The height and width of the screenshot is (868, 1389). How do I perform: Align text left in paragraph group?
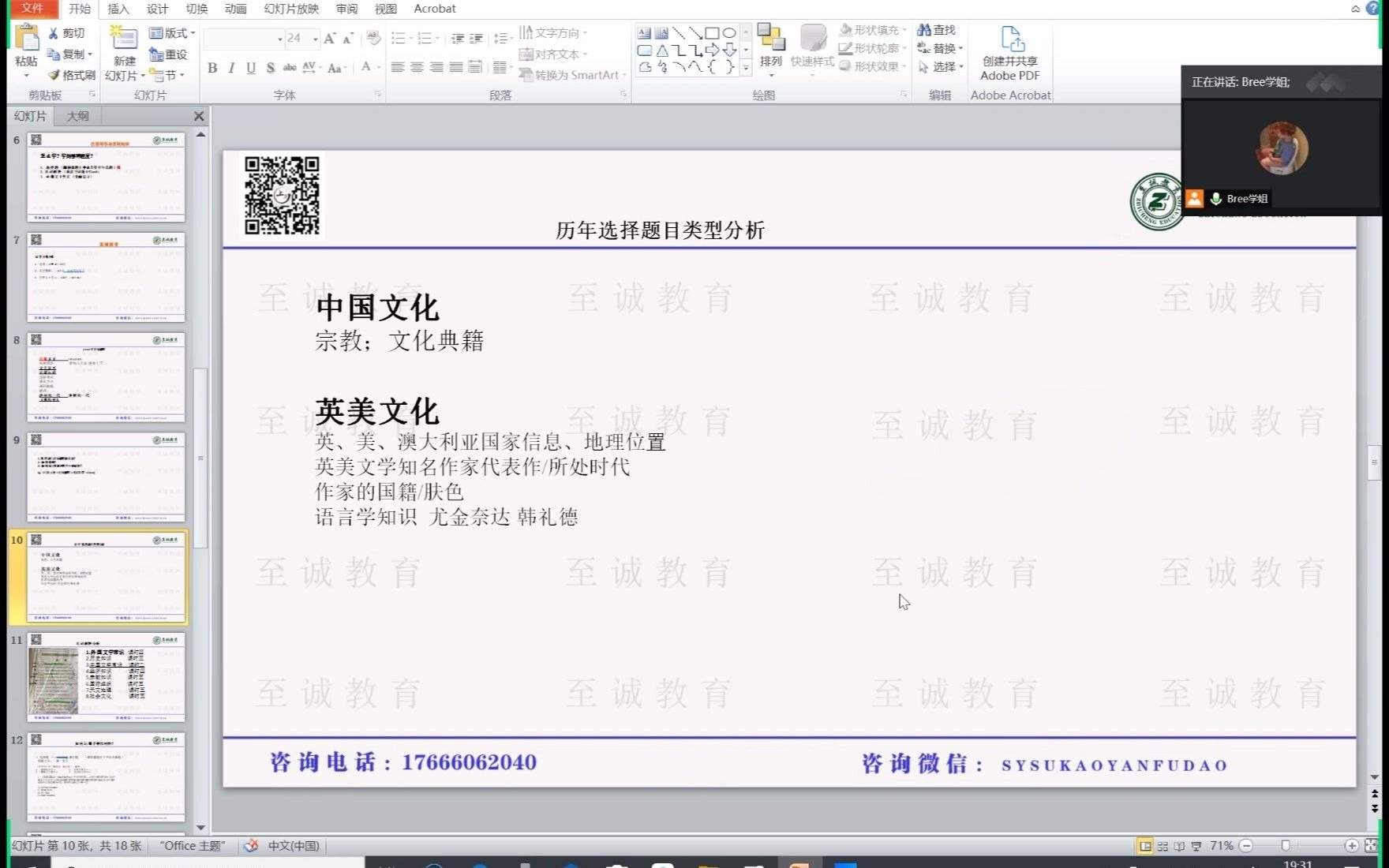[398, 68]
